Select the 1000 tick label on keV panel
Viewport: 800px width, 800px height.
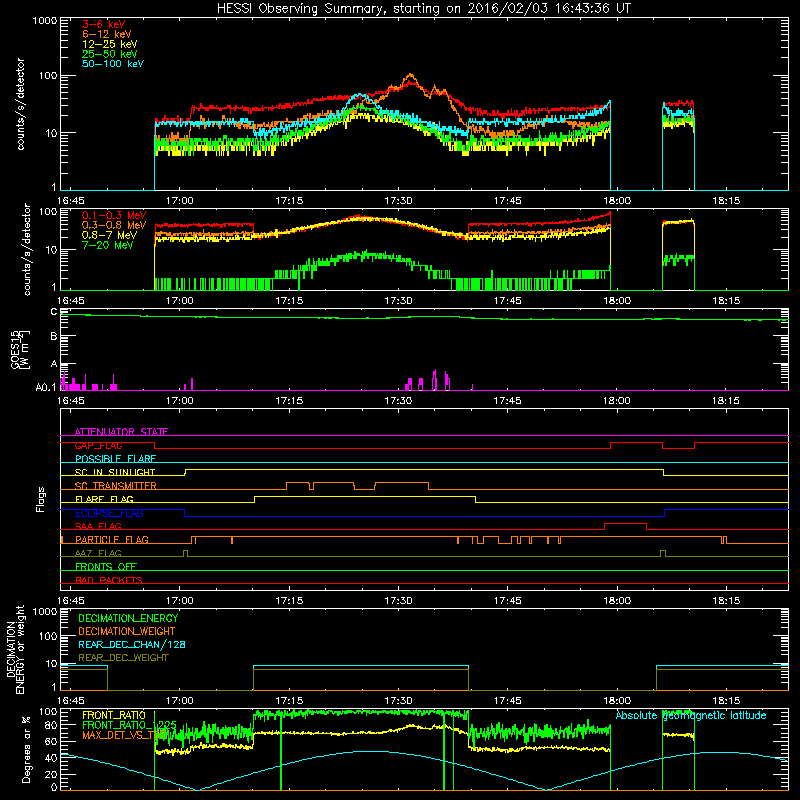45,21
